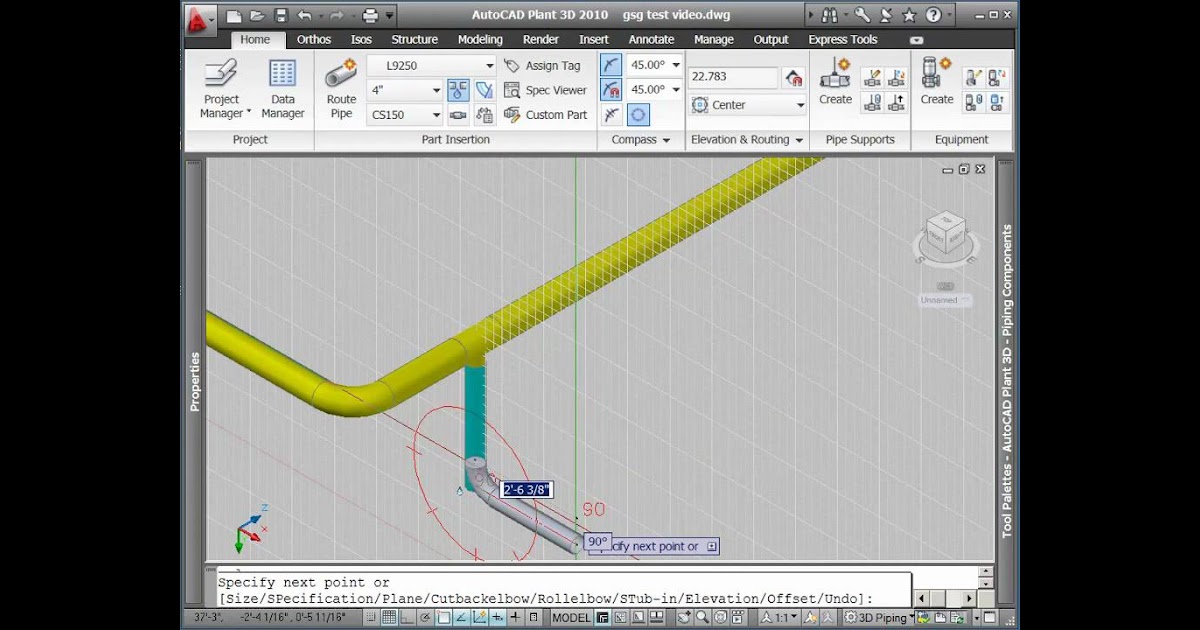Click the Create pipe support tool
The height and width of the screenshot is (630, 1200).
(835, 81)
